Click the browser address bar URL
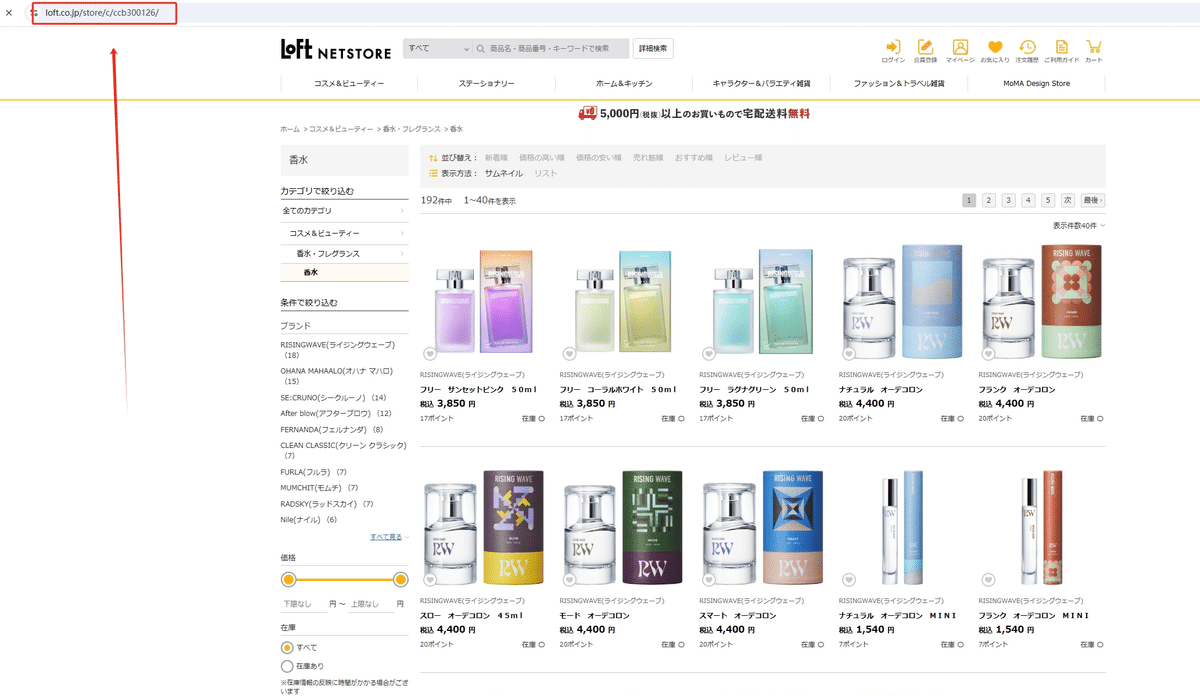The height and width of the screenshot is (696, 1200). (102, 13)
